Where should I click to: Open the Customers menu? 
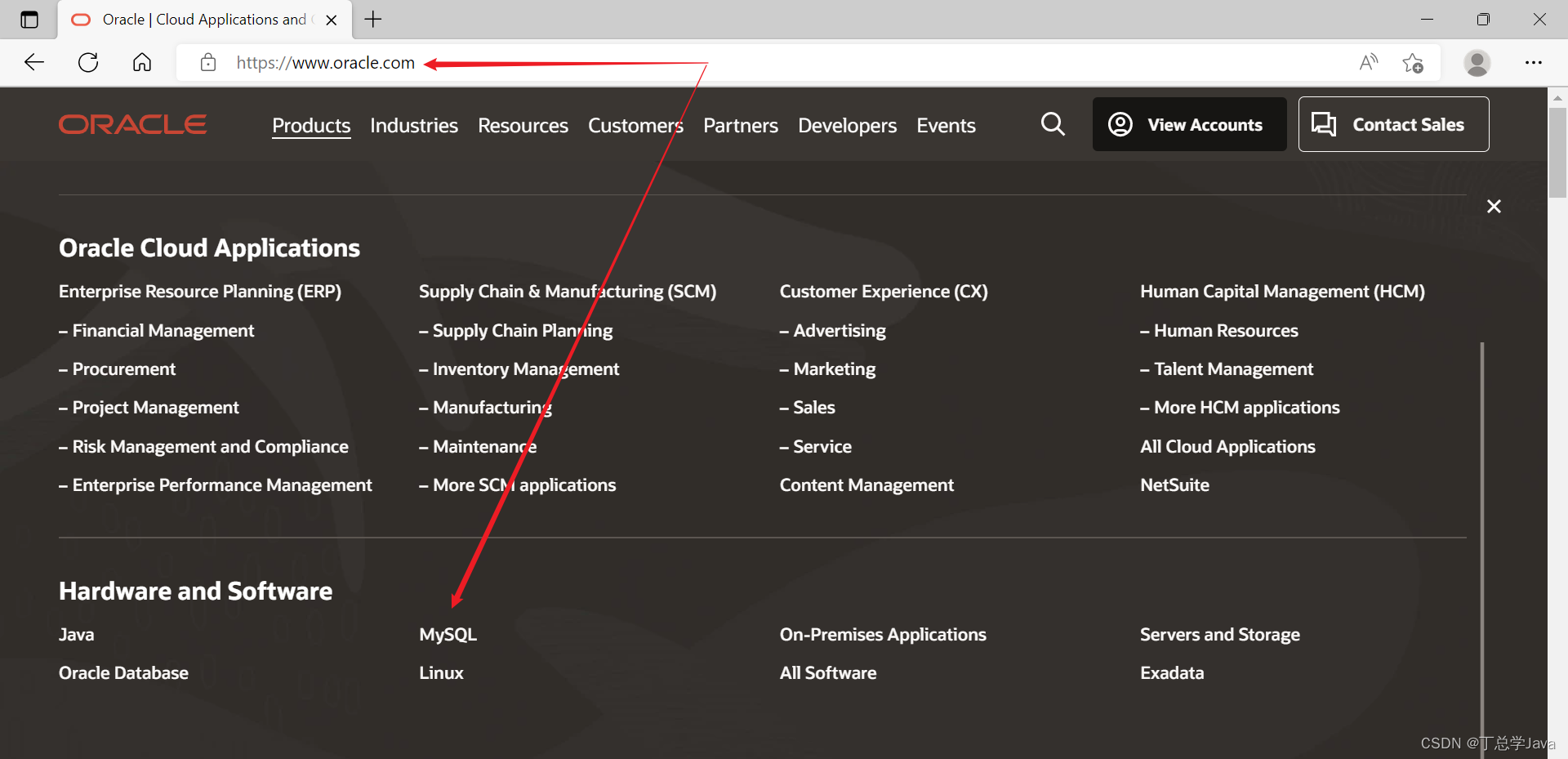tap(635, 126)
